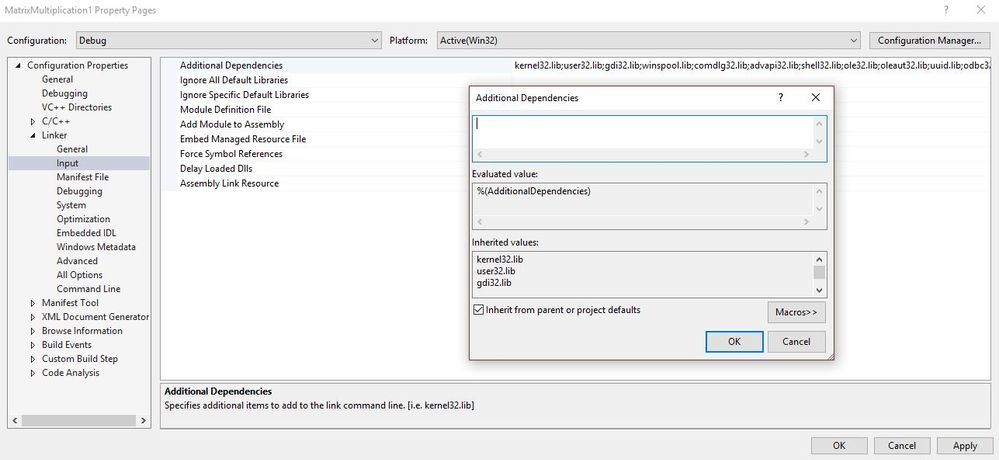Select Embed Managed Resource File property
999x460 pixels.
[x=243, y=139]
